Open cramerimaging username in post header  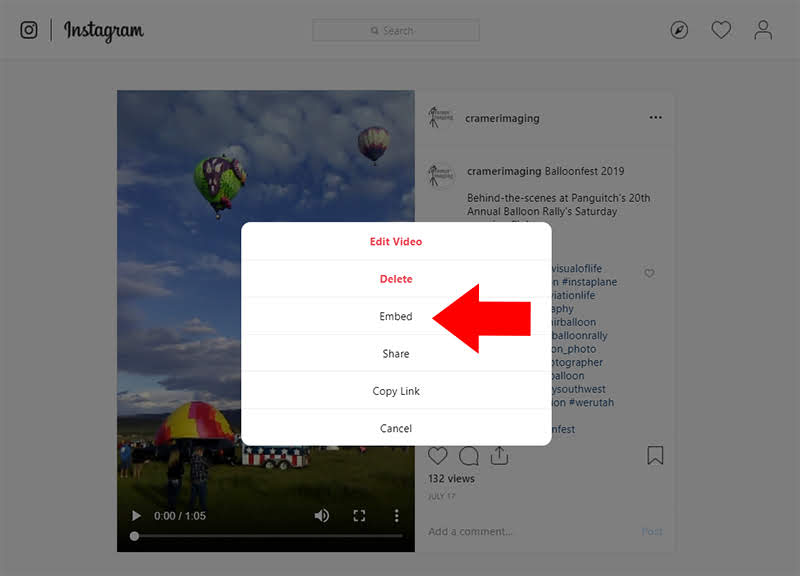pos(502,118)
